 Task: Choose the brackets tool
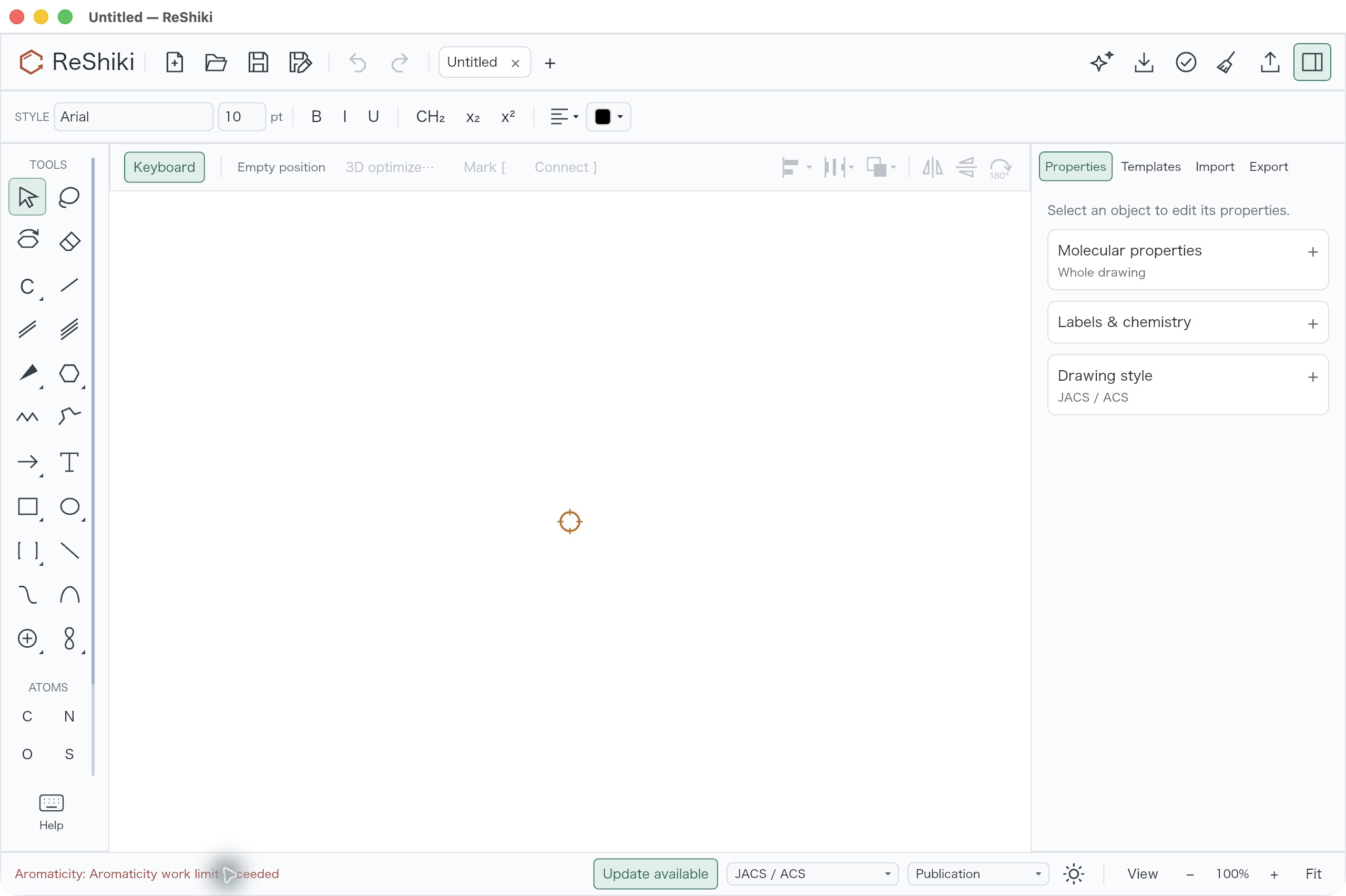pyautogui.click(x=27, y=551)
